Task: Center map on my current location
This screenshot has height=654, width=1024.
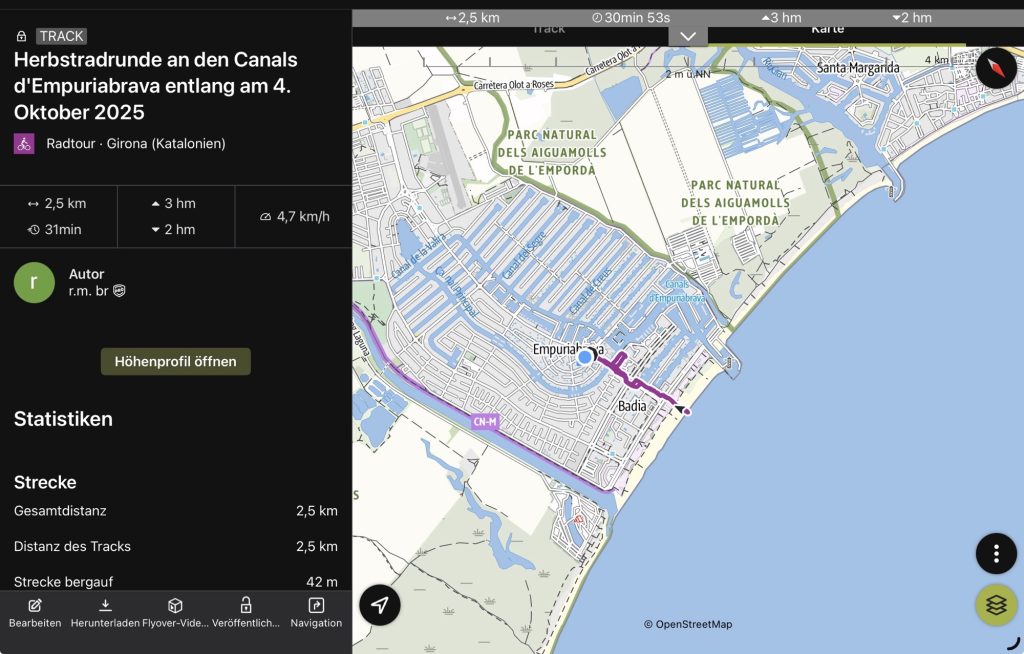Action: (x=380, y=605)
